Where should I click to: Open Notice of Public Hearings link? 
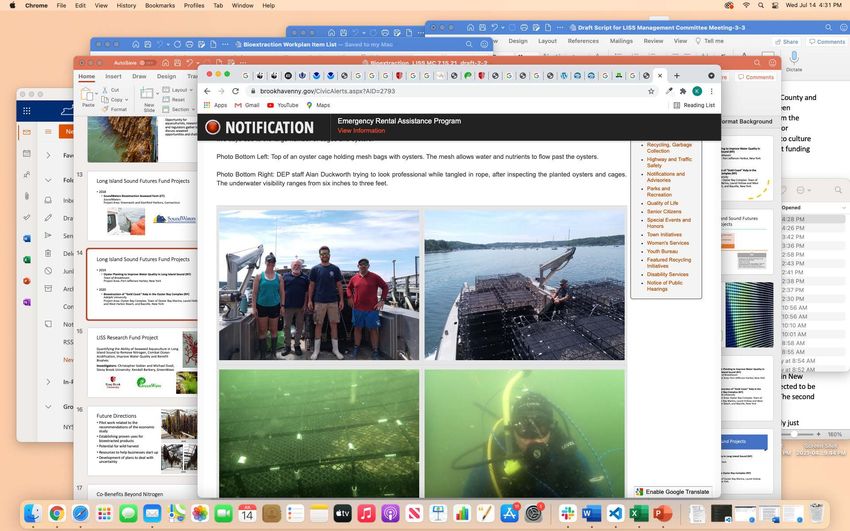tap(665, 286)
